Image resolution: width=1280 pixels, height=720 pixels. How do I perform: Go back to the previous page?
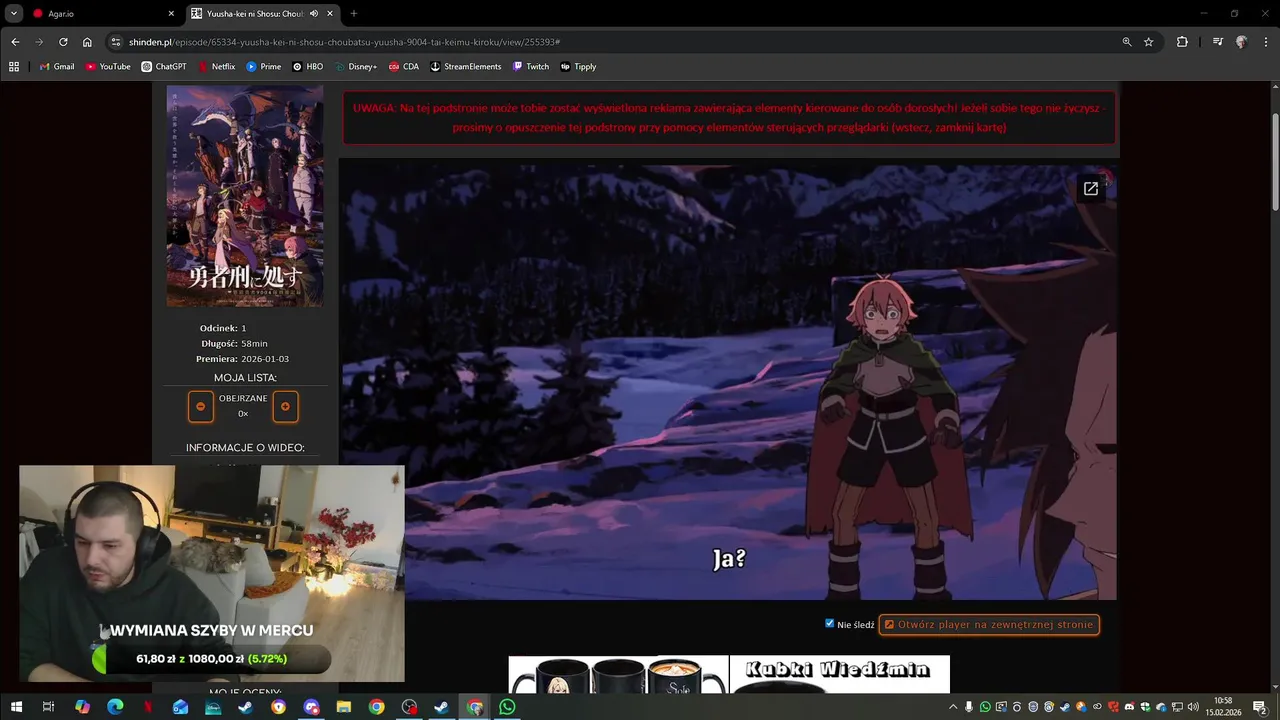coord(15,42)
